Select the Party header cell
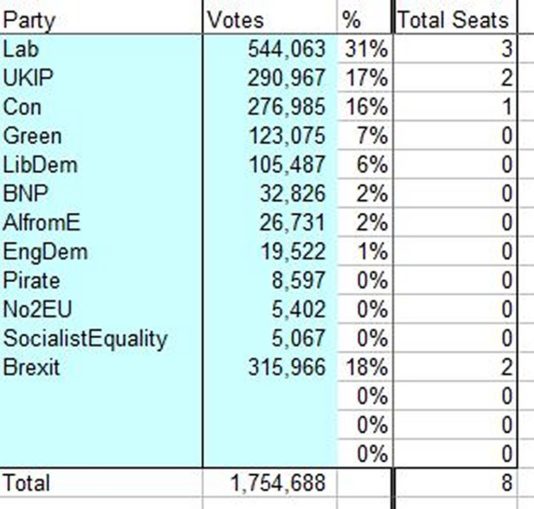The width and height of the screenshot is (534, 509). tap(101, 19)
